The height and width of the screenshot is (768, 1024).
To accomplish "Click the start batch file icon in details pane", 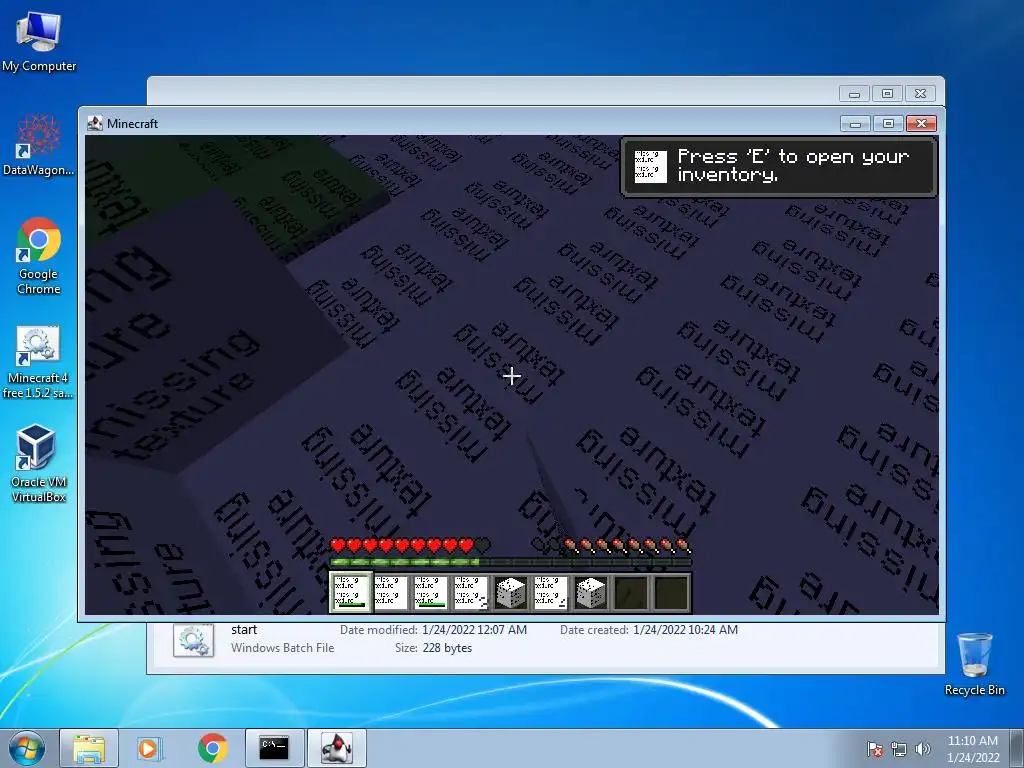I will [x=193, y=641].
